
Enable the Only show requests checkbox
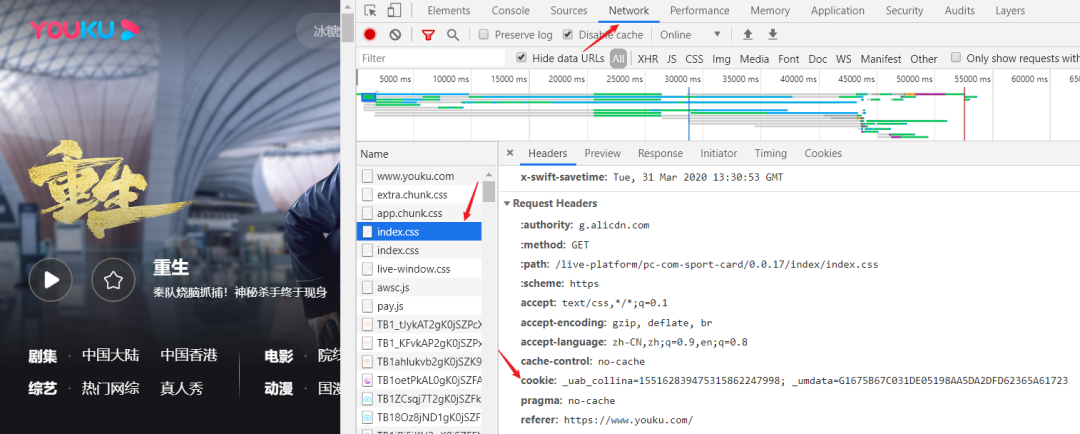pos(955,58)
